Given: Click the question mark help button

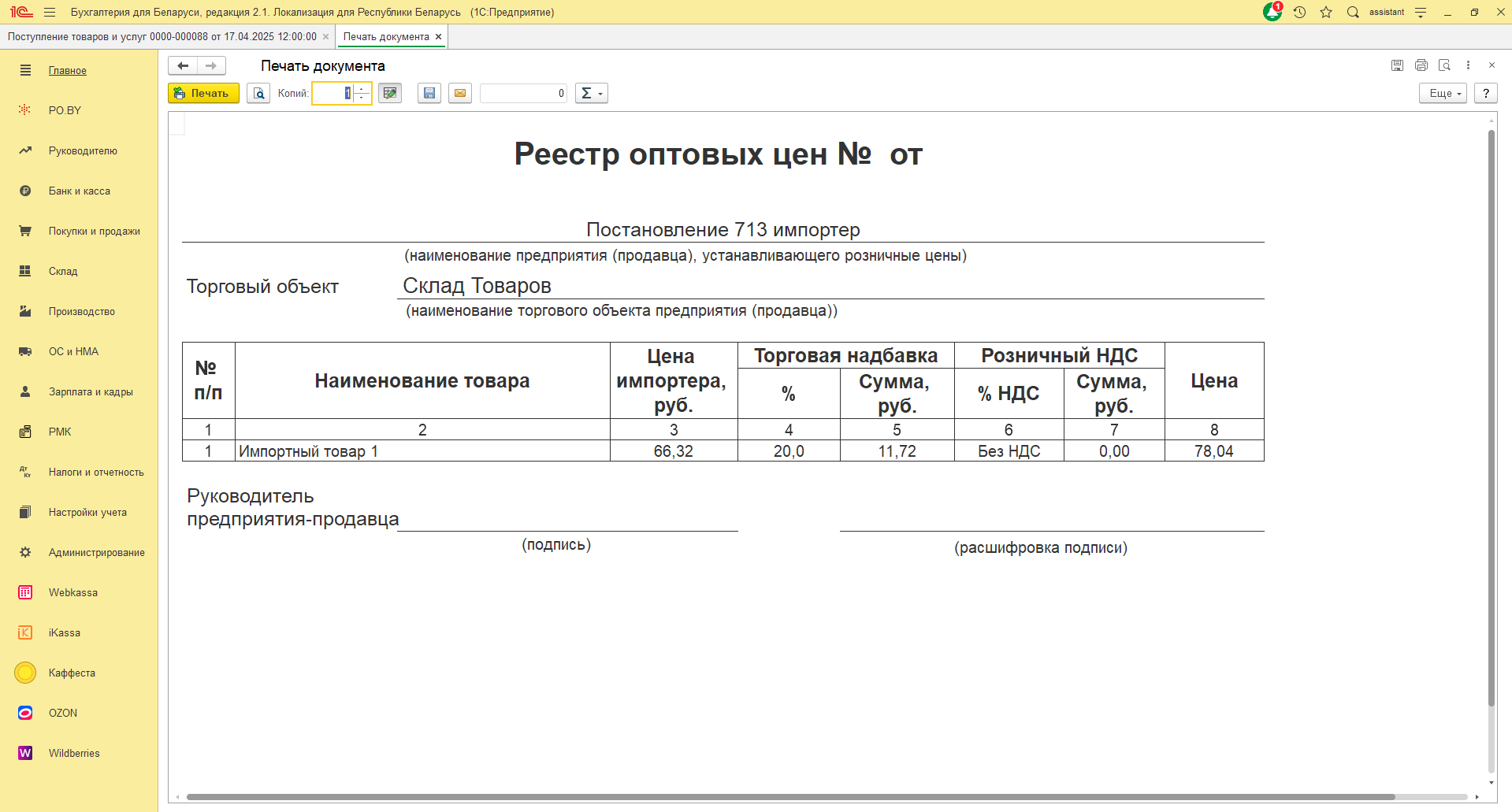Looking at the screenshot, I should (x=1486, y=93).
